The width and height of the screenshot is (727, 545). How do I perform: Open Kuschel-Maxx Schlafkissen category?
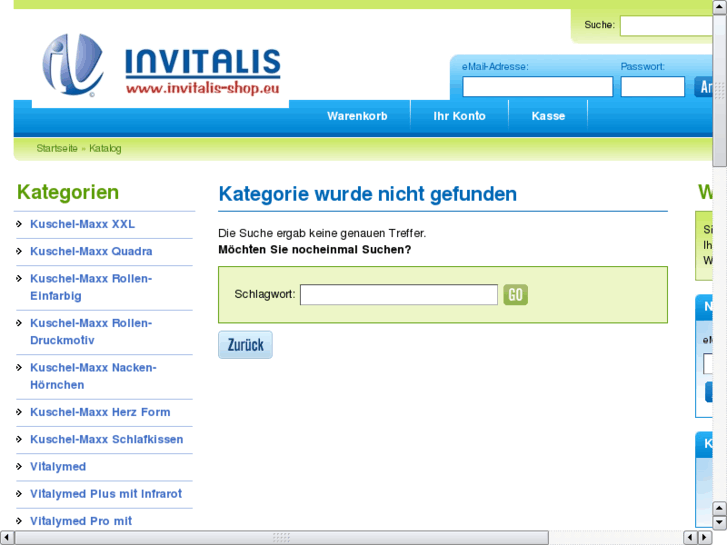click(x=107, y=439)
